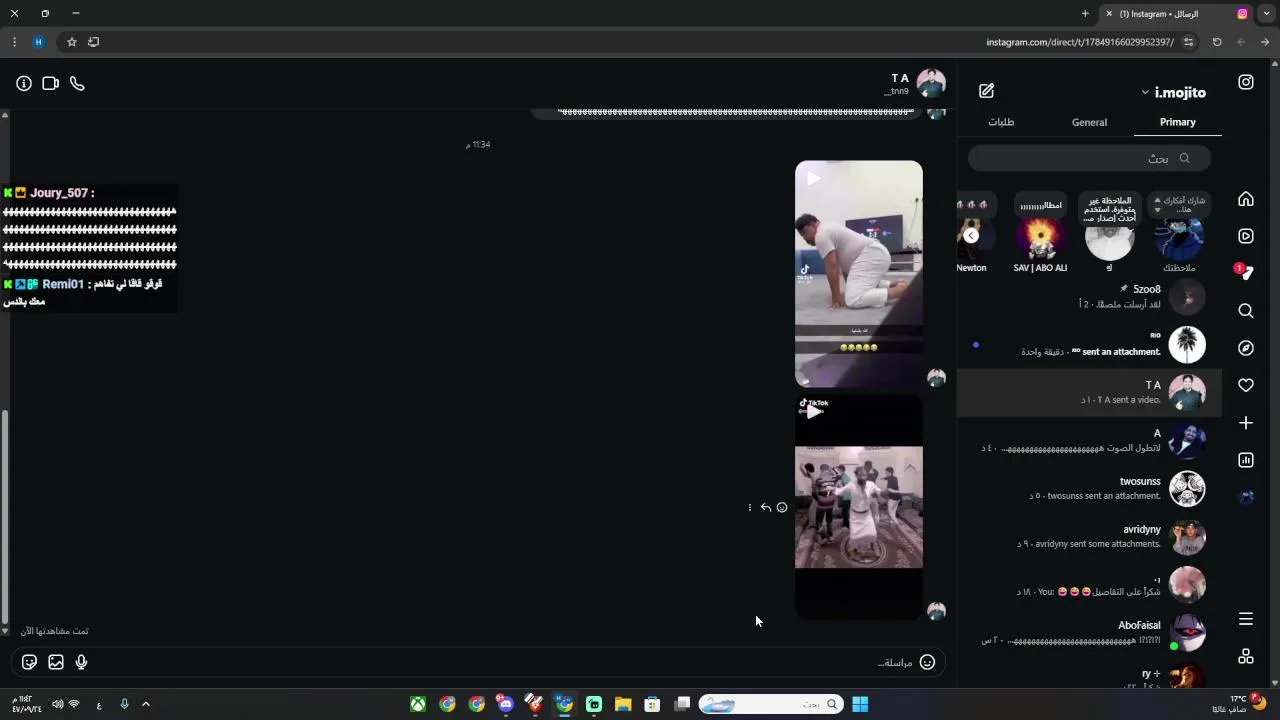React to the dancing video with emoji

click(782, 507)
